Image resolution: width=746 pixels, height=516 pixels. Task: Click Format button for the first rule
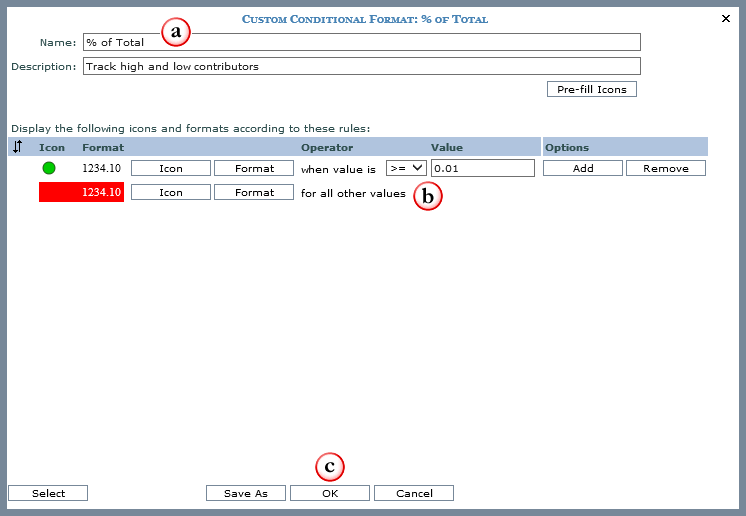(x=254, y=168)
